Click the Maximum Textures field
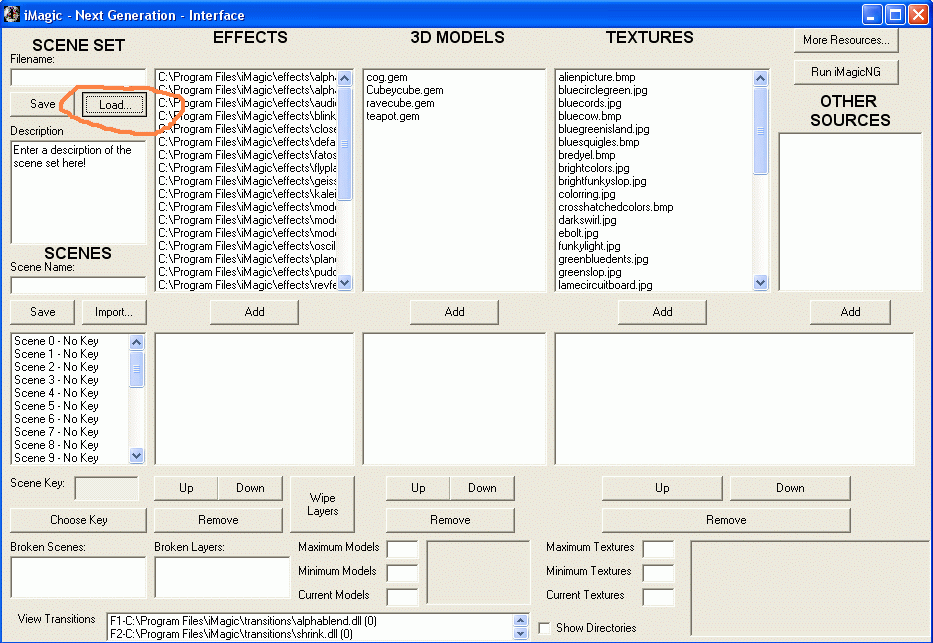 (x=658, y=548)
